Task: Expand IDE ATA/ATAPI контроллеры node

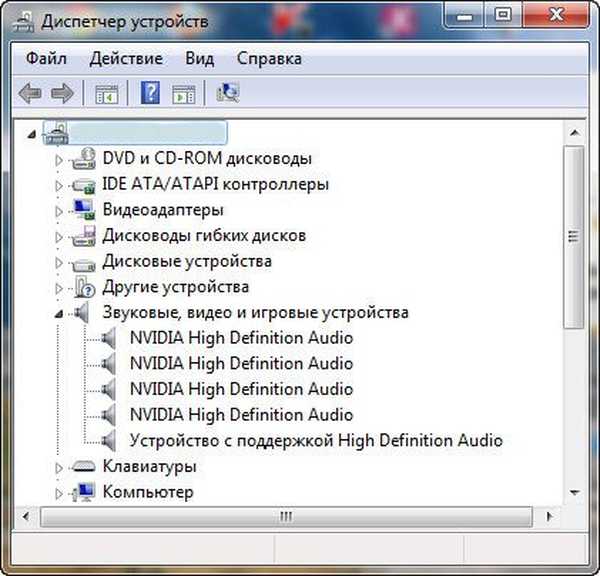Action: coord(58,185)
